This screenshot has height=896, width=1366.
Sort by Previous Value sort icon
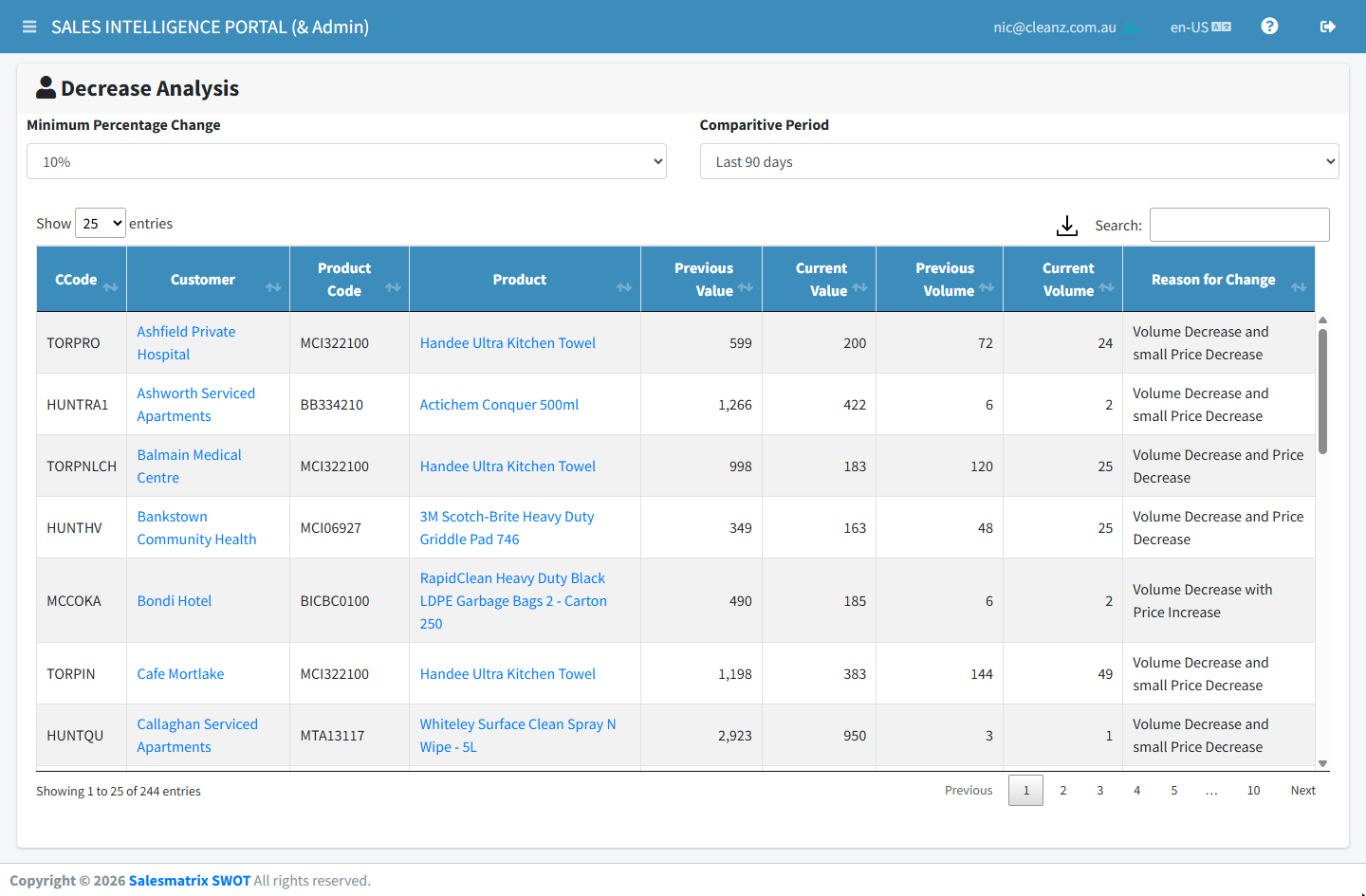coord(746,287)
